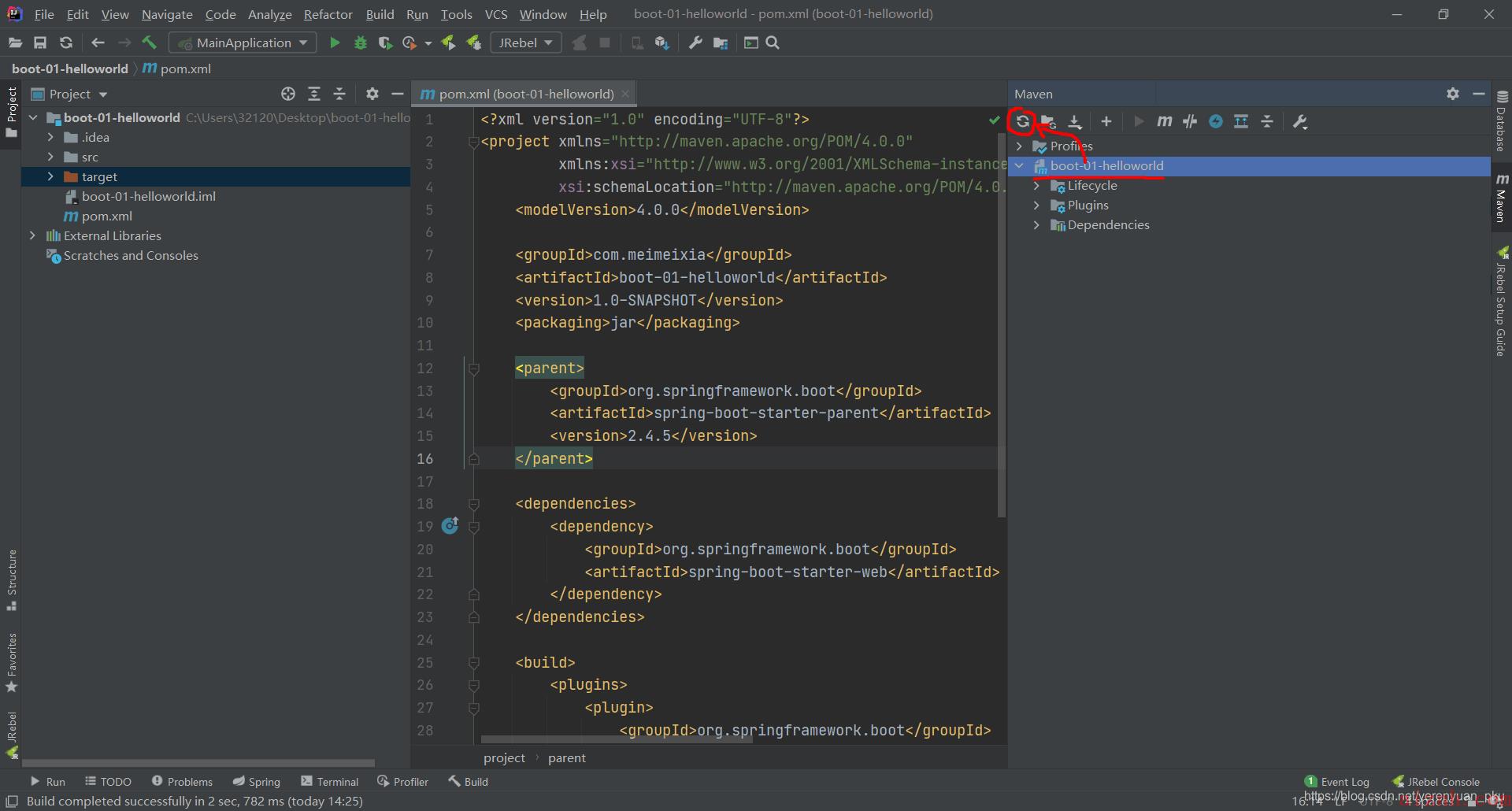The height and width of the screenshot is (811, 1512).
Task: Click Download Sources and Documentation icon
Action: point(1074,121)
